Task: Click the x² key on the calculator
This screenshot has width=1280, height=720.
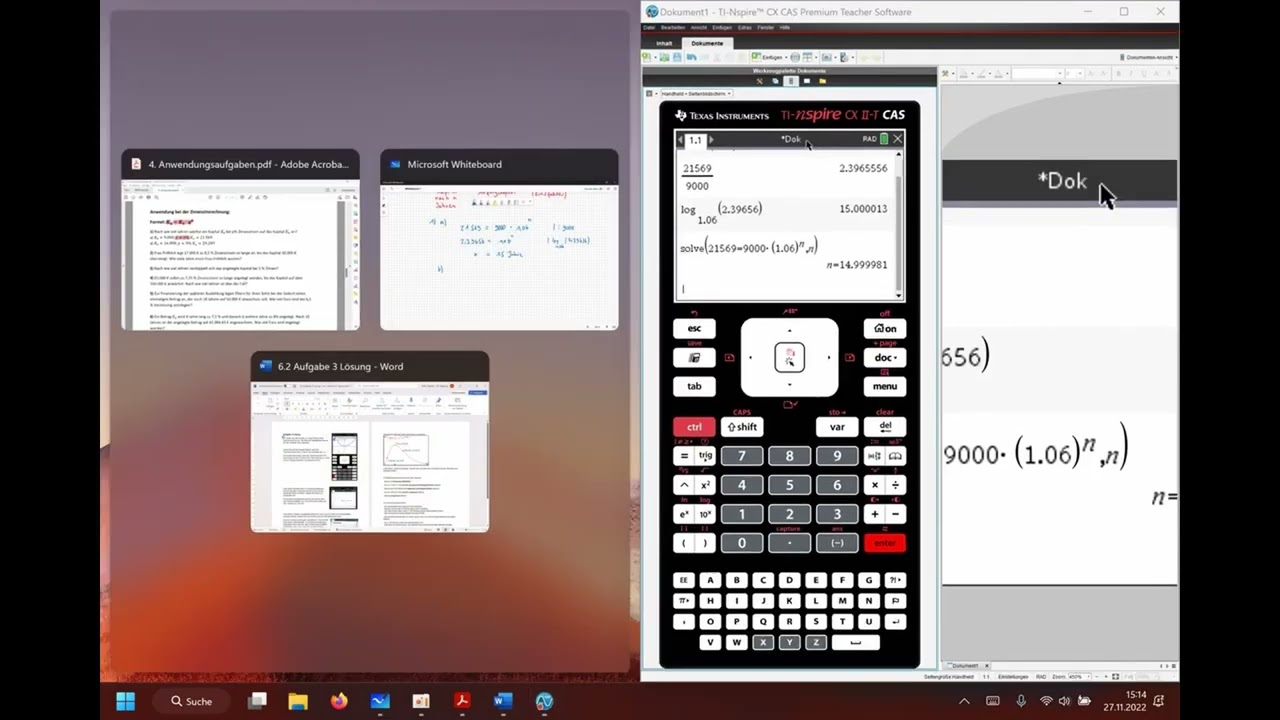Action: click(706, 485)
